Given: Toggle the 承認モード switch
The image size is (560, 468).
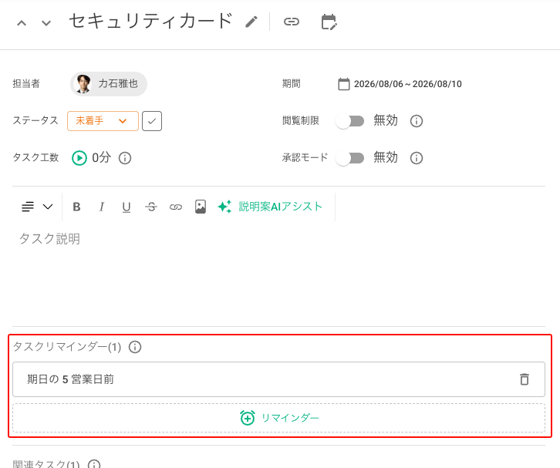Looking at the screenshot, I should (x=350, y=158).
